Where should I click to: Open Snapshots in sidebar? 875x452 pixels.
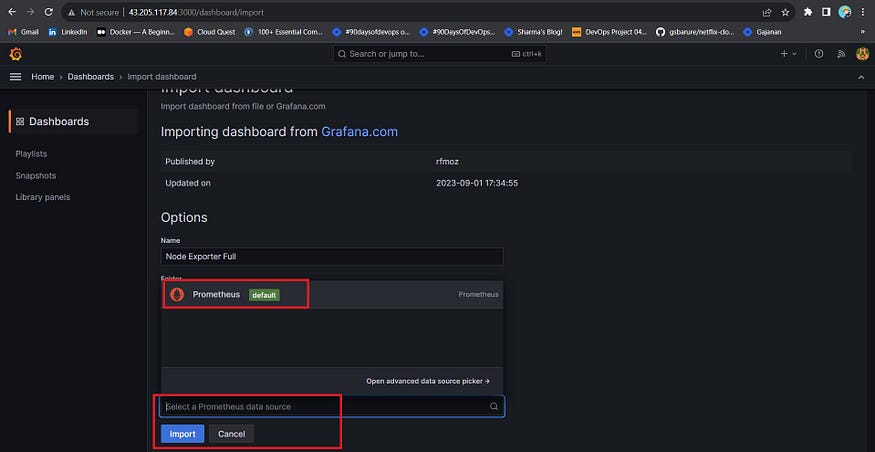tap(36, 175)
